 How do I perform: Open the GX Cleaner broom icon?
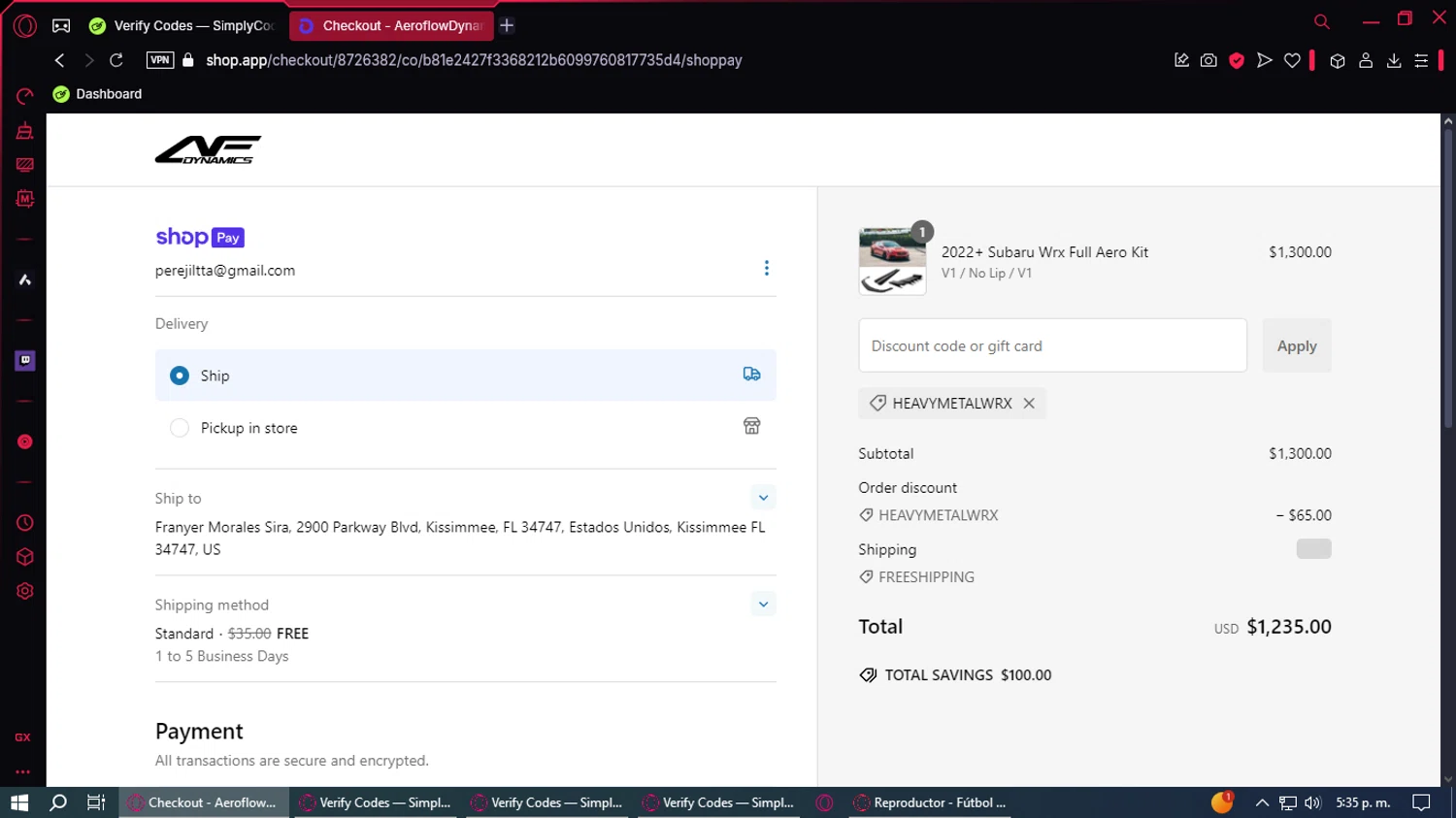pos(25,131)
